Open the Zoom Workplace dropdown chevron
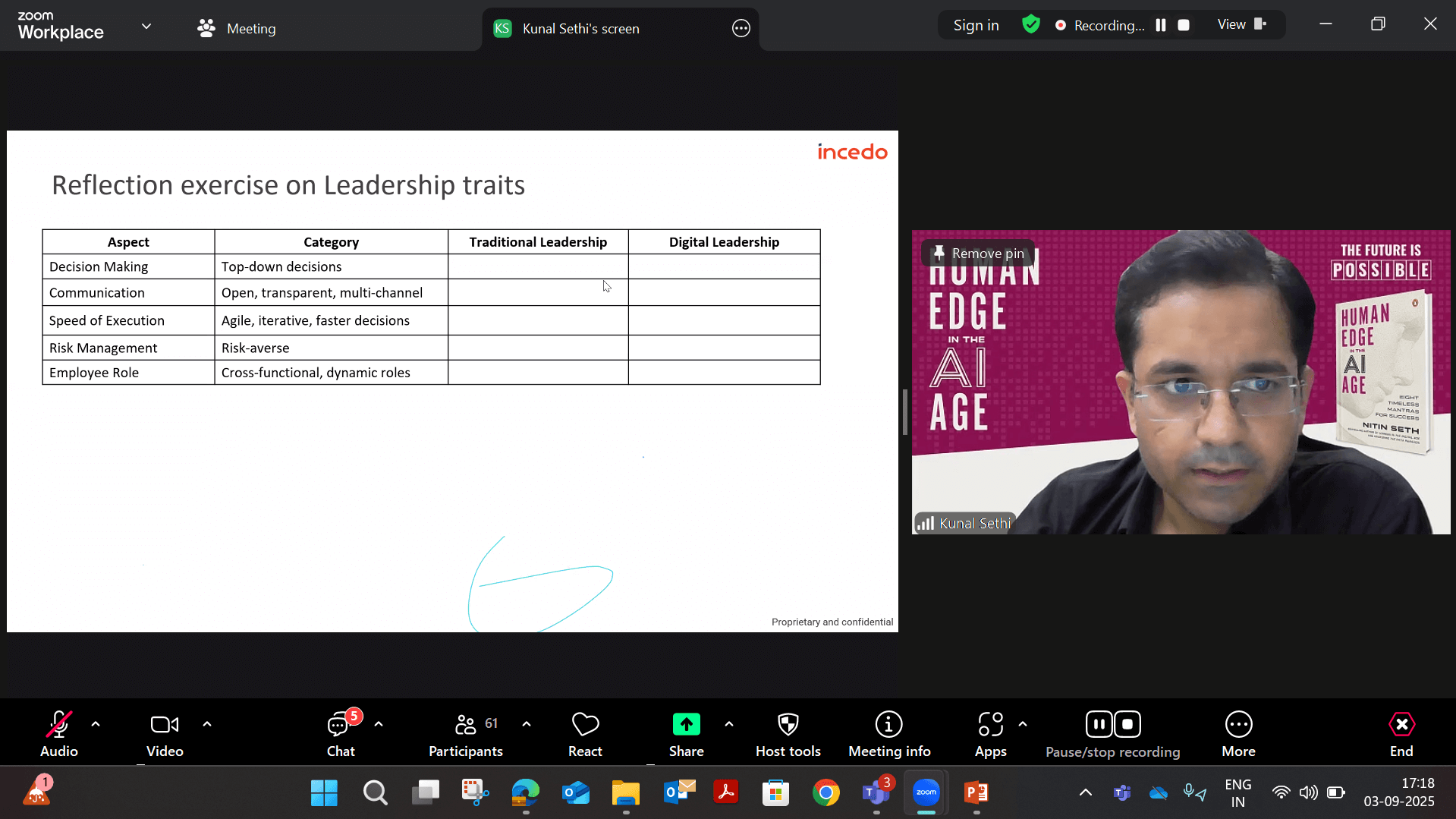This screenshot has width=1456, height=819. pos(146,27)
